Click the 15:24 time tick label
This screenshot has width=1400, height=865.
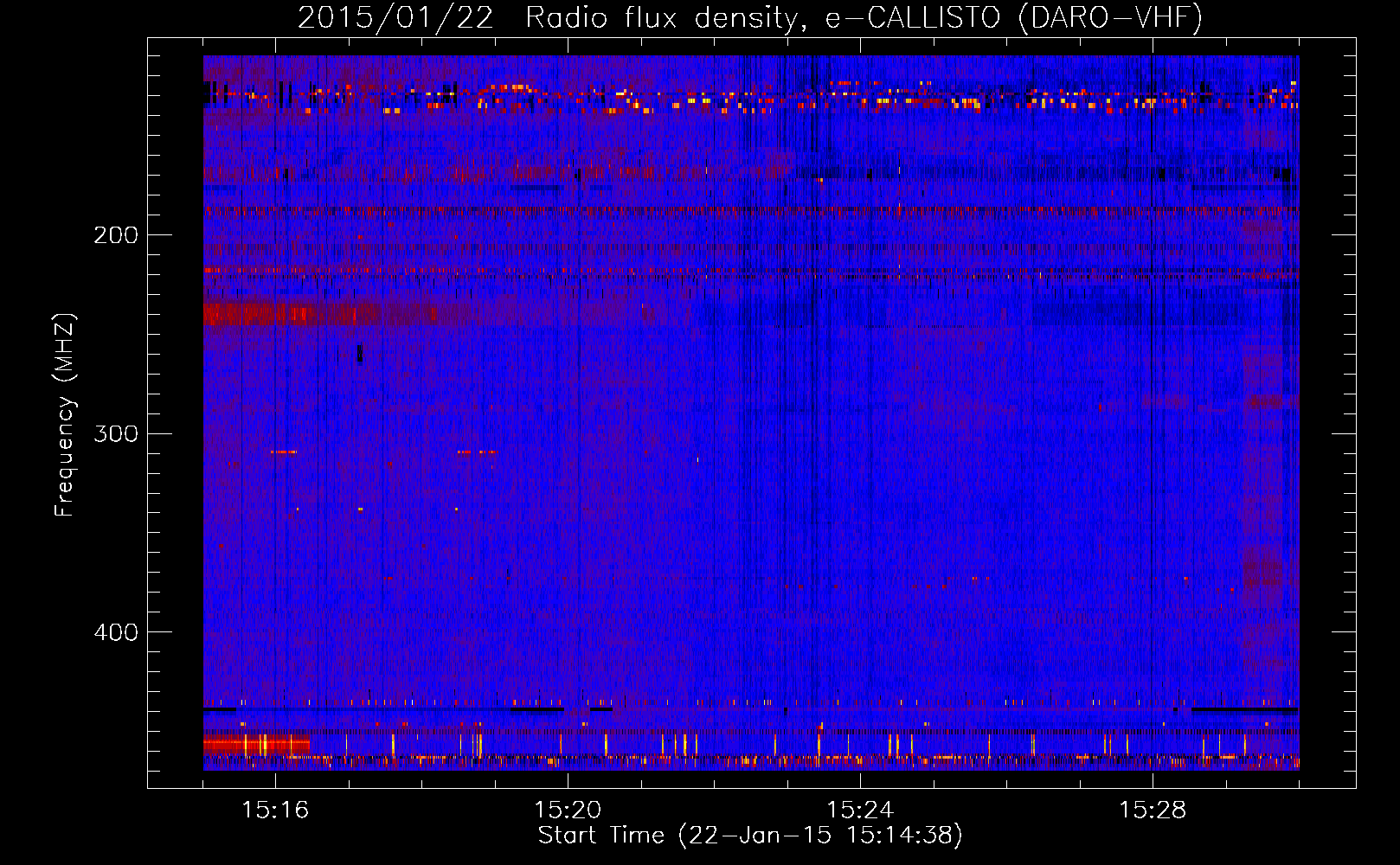click(x=860, y=811)
